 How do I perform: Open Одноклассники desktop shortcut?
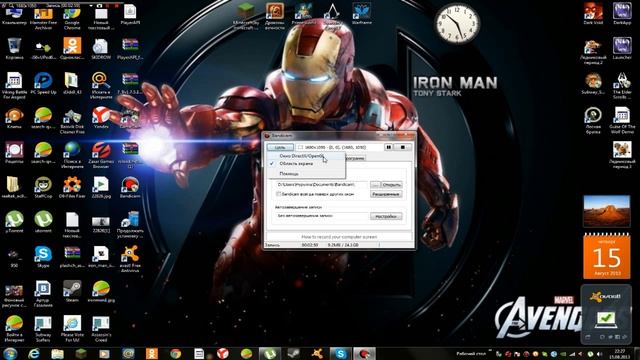click(72, 49)
